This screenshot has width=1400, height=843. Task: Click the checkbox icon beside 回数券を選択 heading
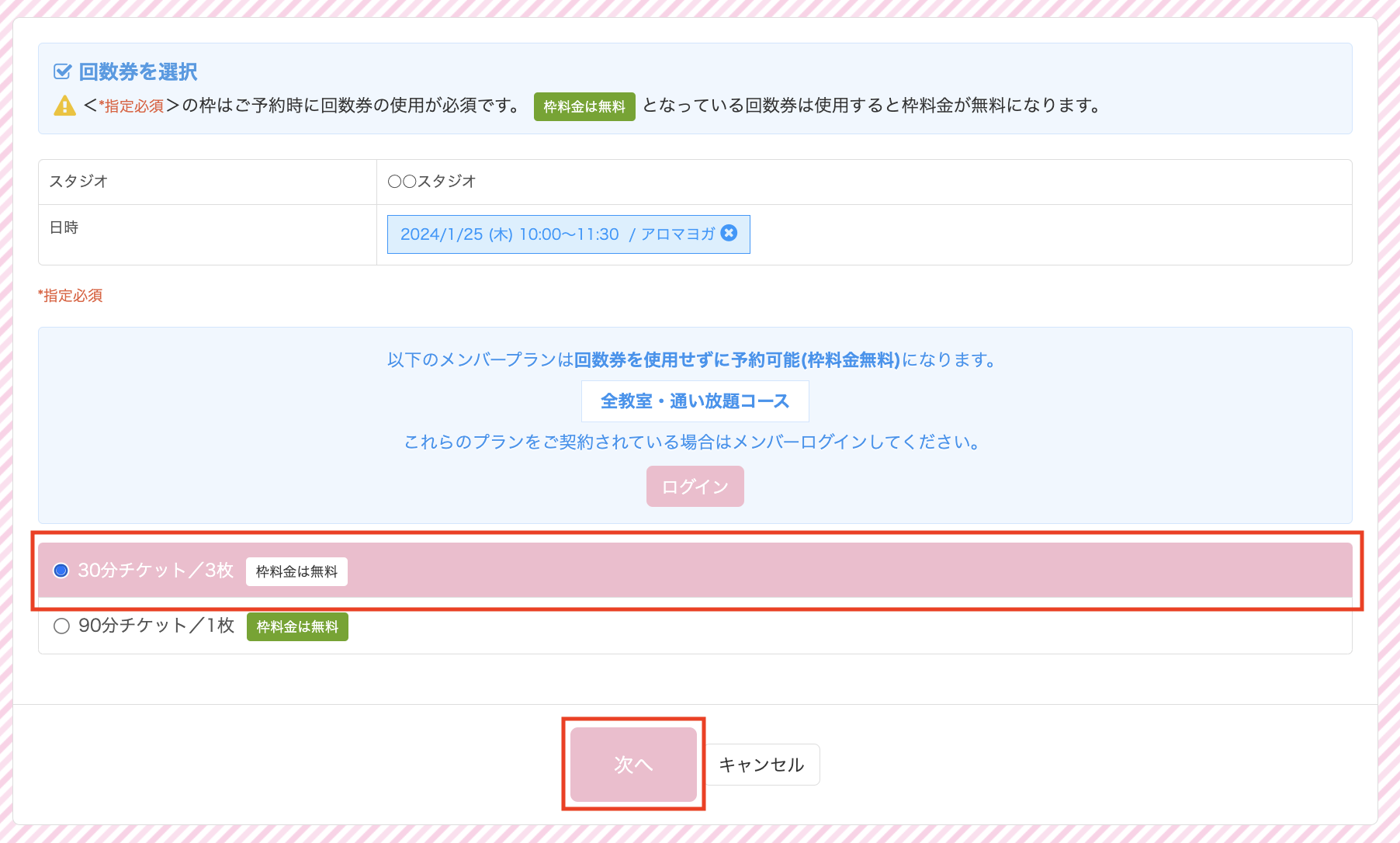point(62,72)
